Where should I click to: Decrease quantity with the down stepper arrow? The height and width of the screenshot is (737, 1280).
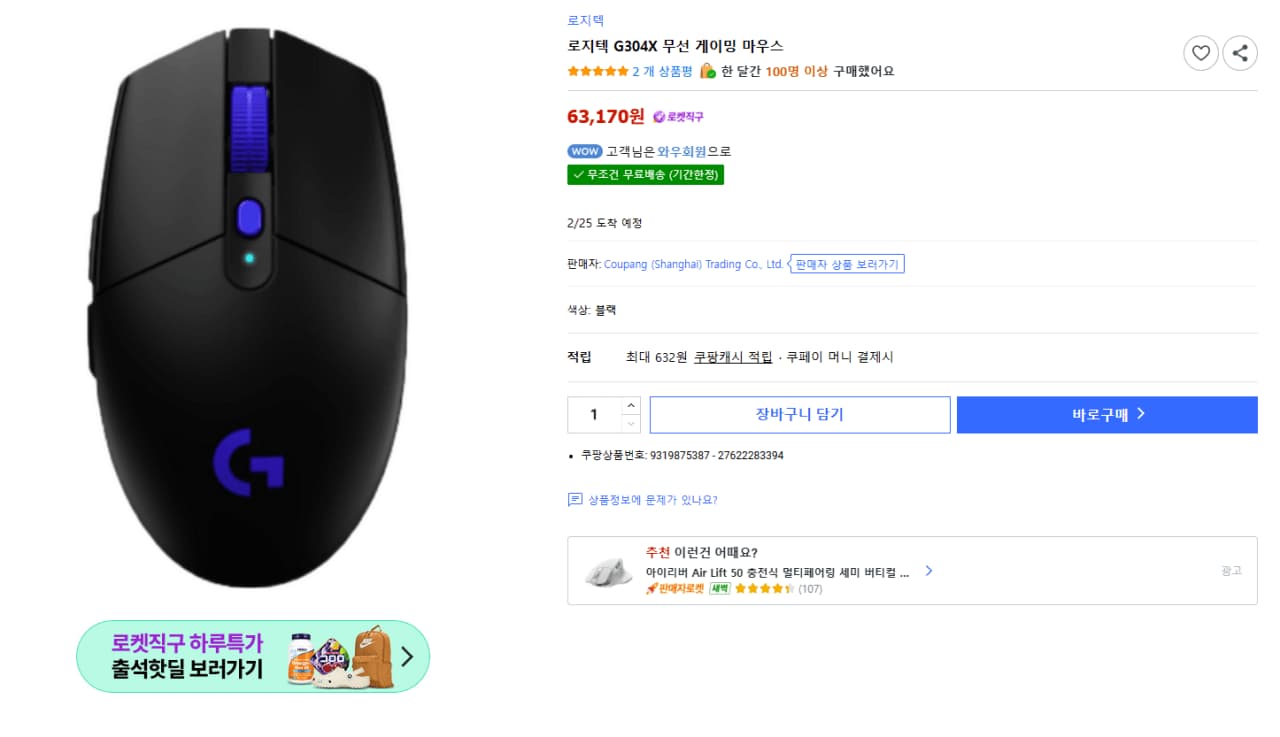[x=631, y=422]
